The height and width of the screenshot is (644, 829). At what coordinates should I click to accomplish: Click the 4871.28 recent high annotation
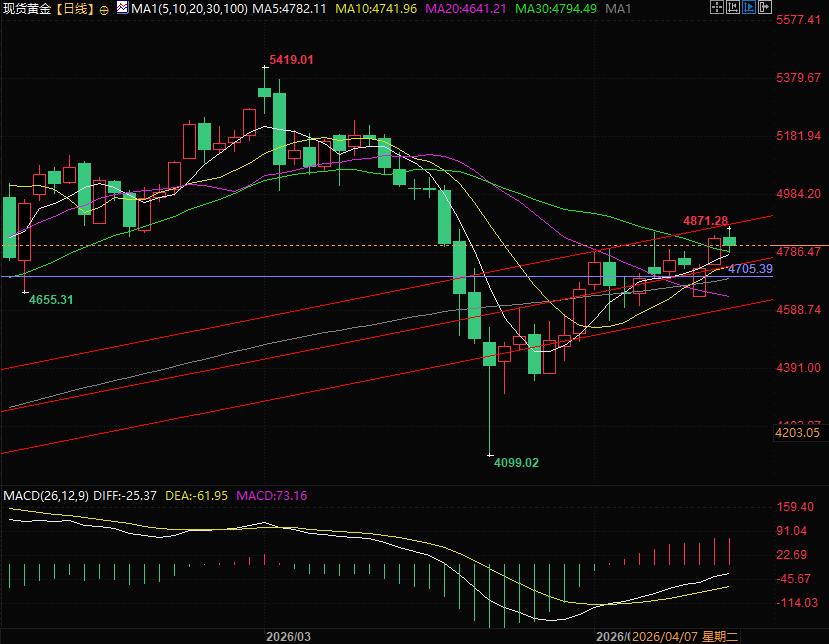[705, 220]
